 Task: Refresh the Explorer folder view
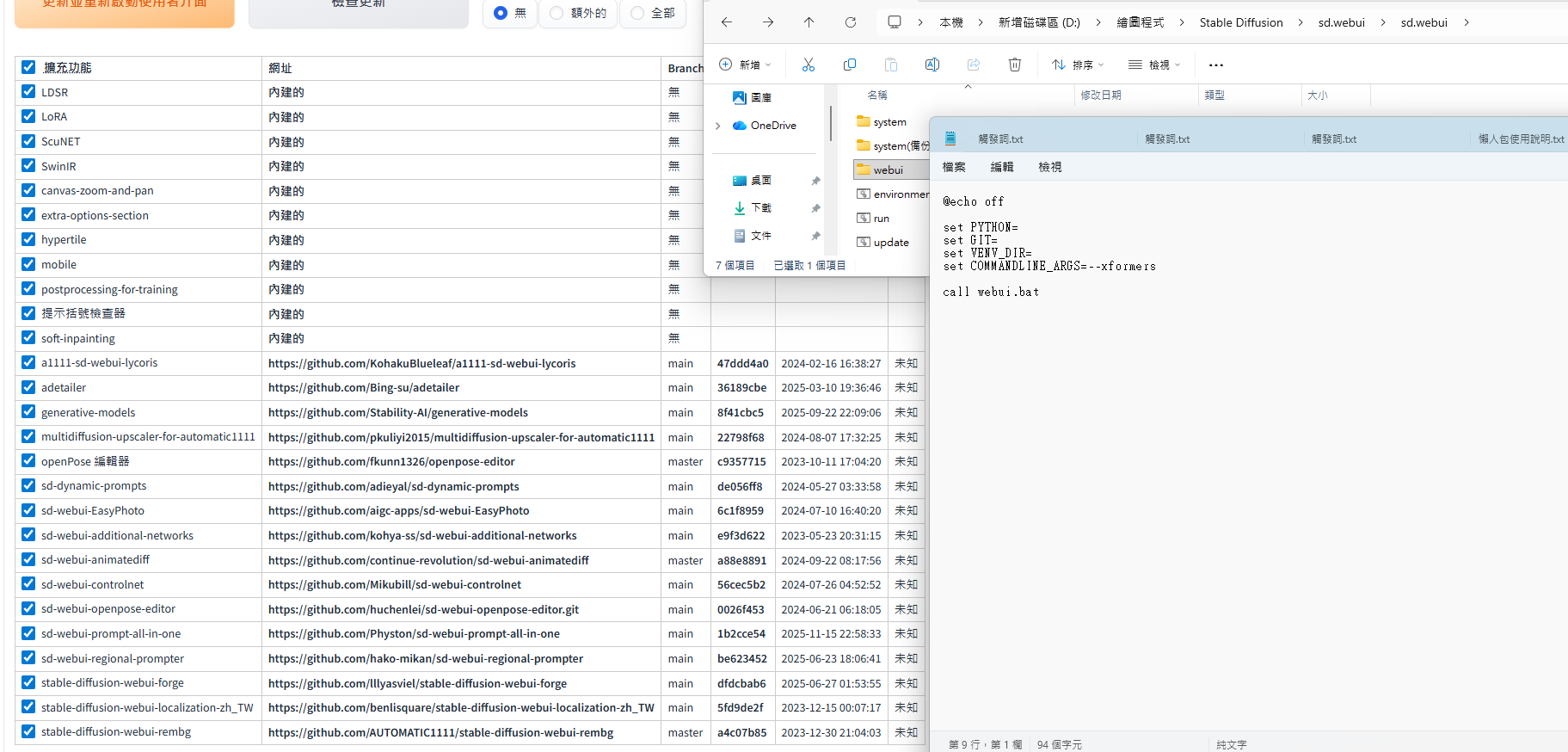tap(850, 22)
